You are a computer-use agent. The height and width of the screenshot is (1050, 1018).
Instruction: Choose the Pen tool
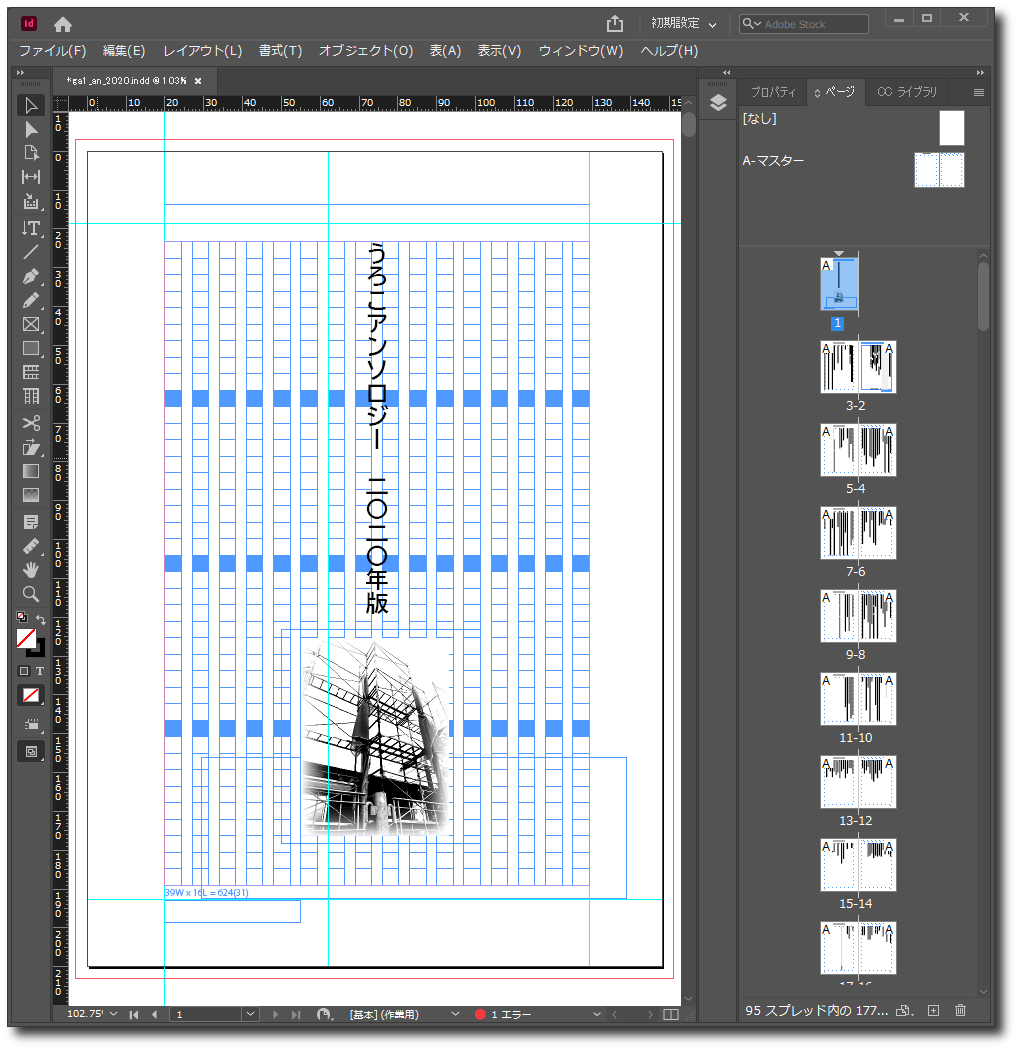[31, 276]
